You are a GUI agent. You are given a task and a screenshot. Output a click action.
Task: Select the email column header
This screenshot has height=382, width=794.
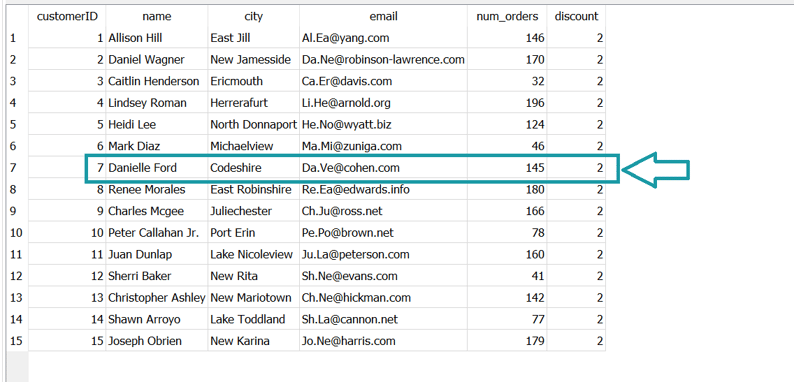point(383,16)
